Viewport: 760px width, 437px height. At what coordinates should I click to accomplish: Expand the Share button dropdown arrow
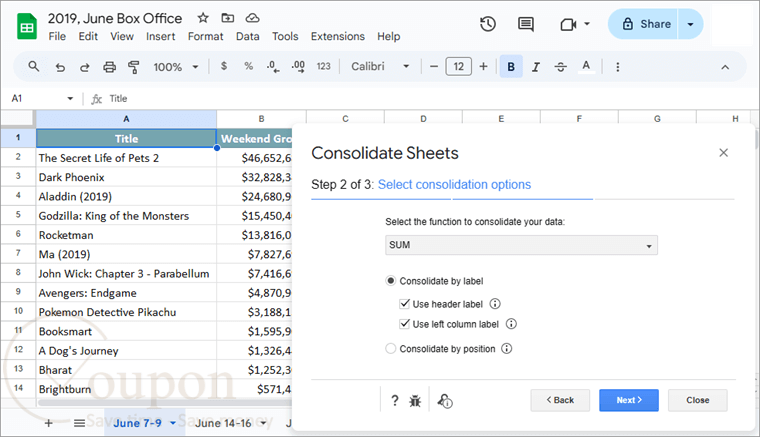[x=690, y=24]
